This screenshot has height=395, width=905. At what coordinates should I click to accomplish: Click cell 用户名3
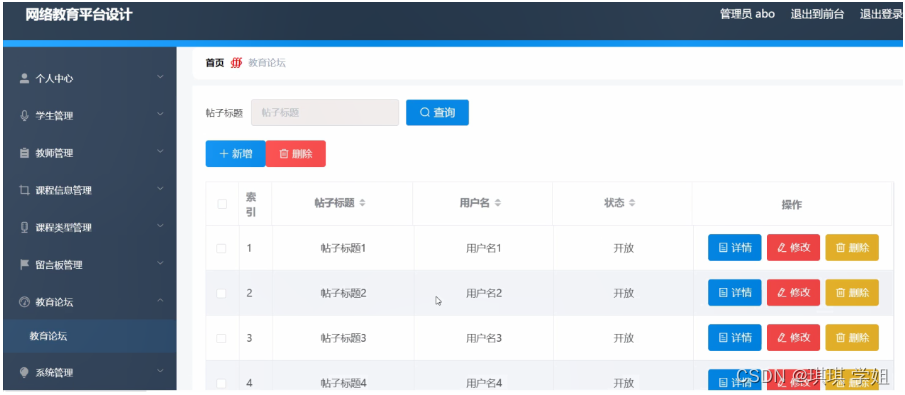[x=484, y=338]
